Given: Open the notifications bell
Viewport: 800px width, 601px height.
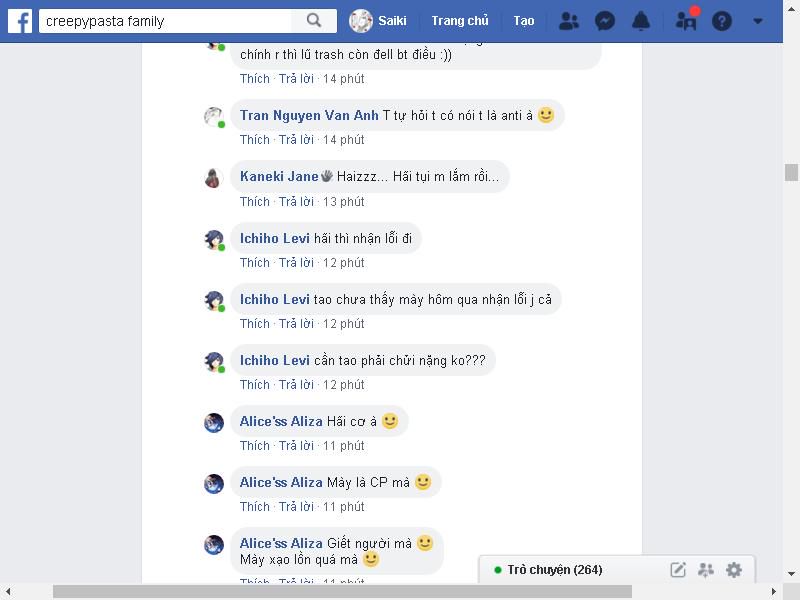Looking at the screenshot, I should 641,21.
